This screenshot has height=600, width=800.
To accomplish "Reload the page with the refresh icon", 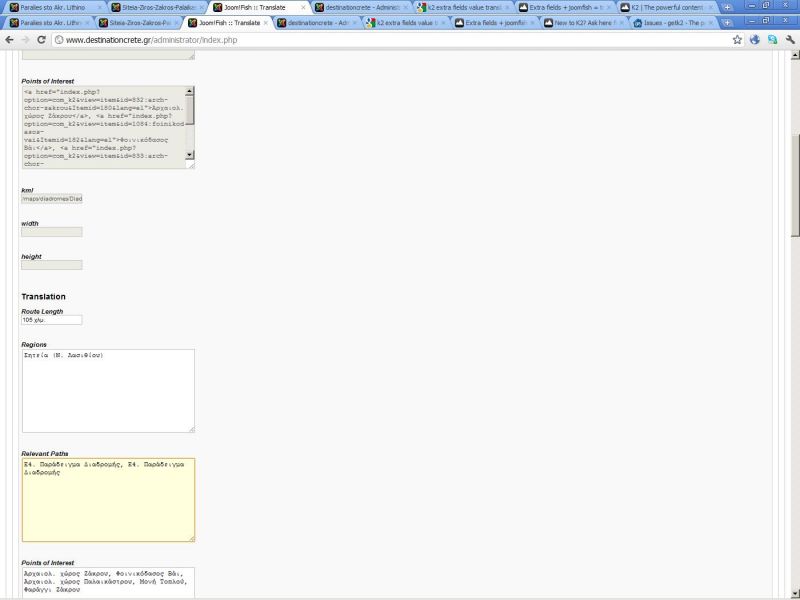I will click(41, 40).
